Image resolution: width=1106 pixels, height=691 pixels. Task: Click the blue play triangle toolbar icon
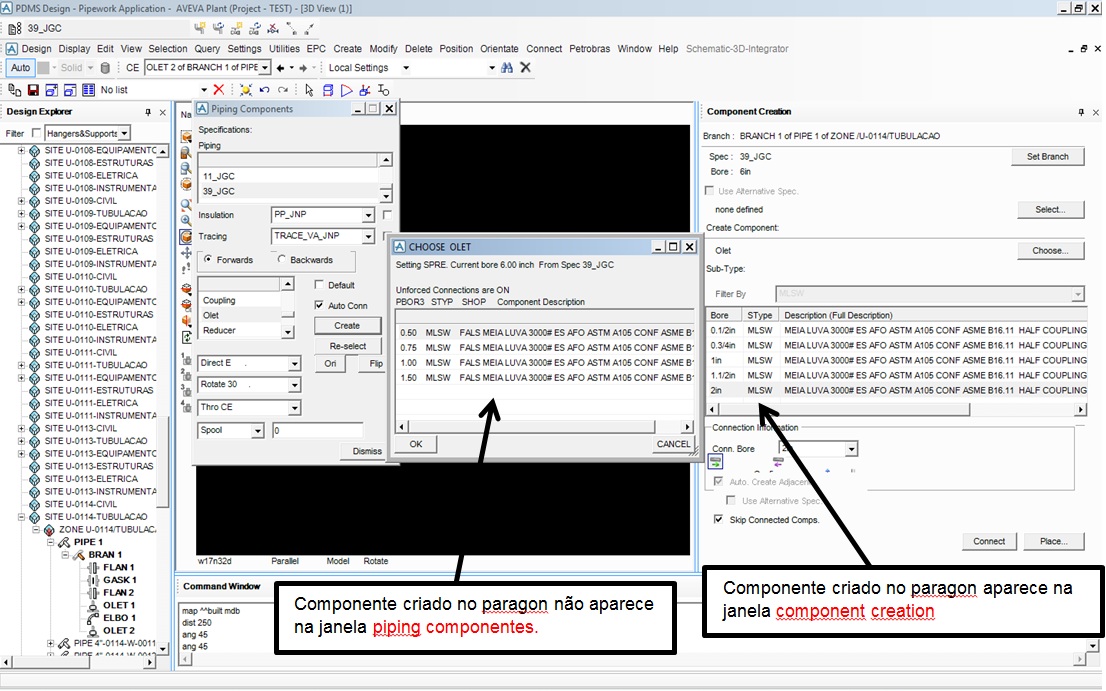pos(346,90)
